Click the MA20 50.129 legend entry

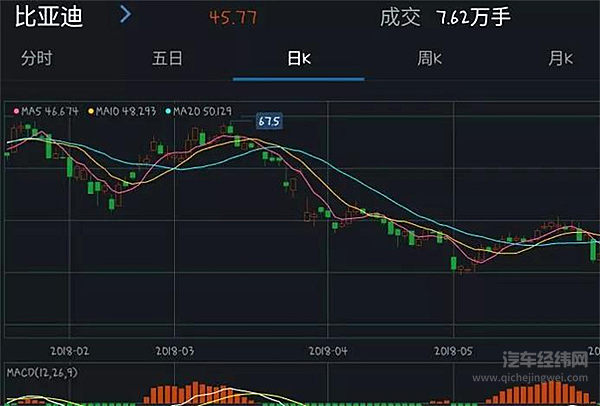pos(199,111)
